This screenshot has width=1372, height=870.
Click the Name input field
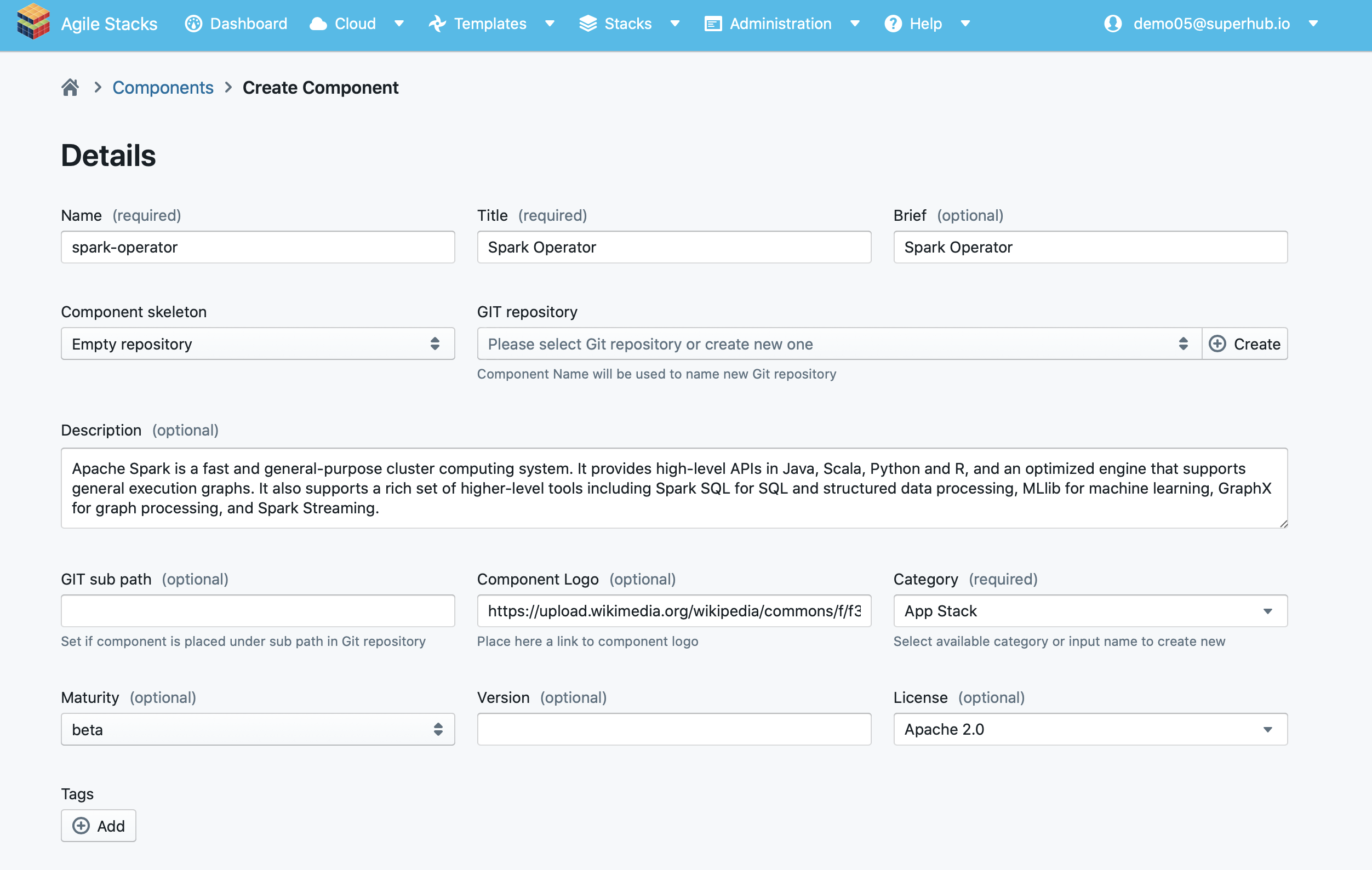258,247
